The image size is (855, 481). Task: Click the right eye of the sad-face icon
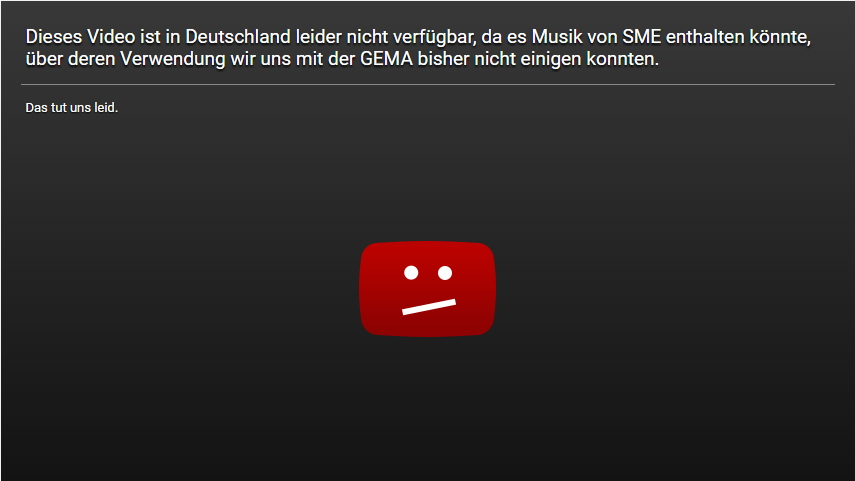point(445,273)
